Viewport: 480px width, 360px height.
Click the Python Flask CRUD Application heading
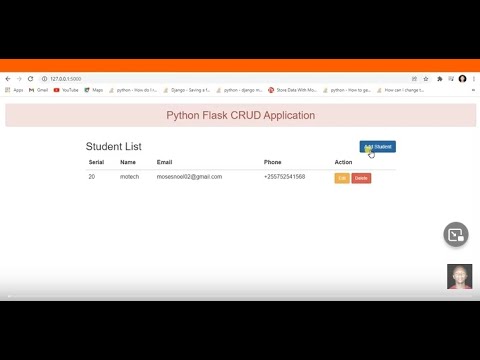[x=241, y=115]
